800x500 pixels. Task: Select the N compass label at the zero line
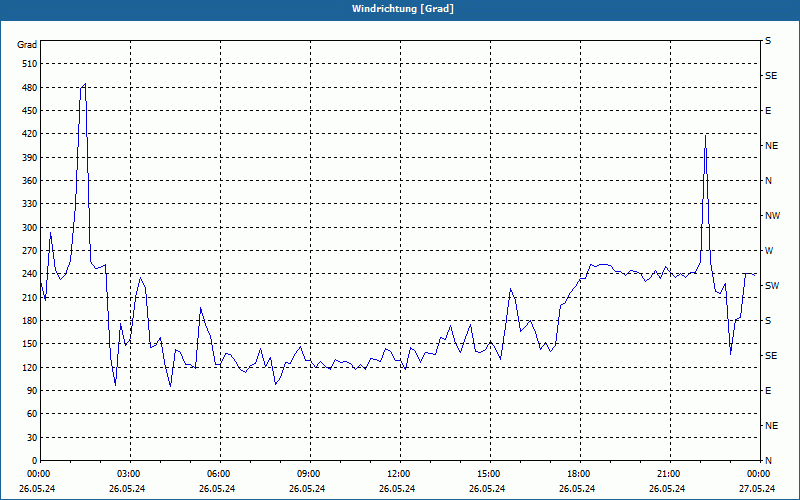tap(768, 461)
